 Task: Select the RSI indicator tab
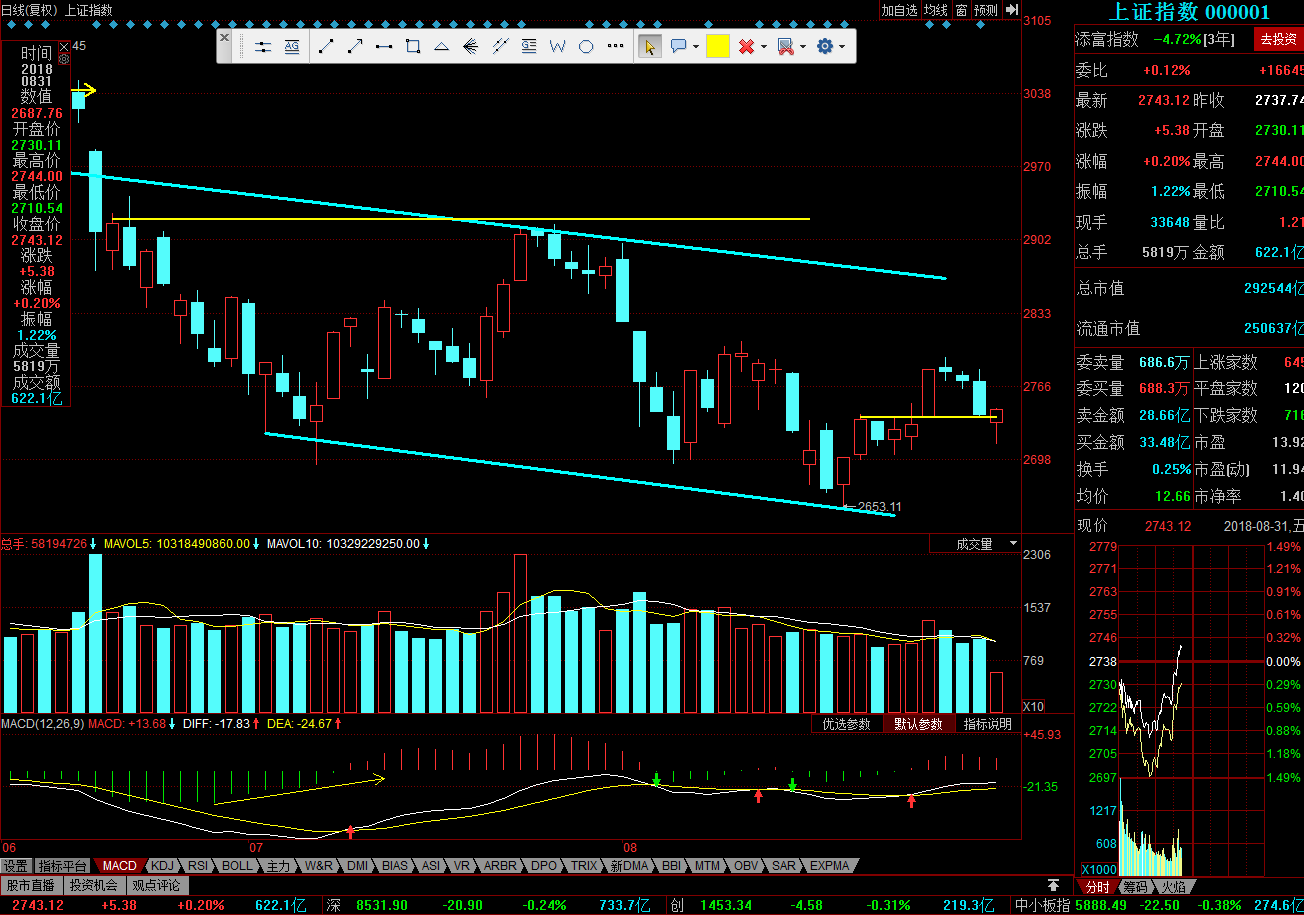pos(198,866)
